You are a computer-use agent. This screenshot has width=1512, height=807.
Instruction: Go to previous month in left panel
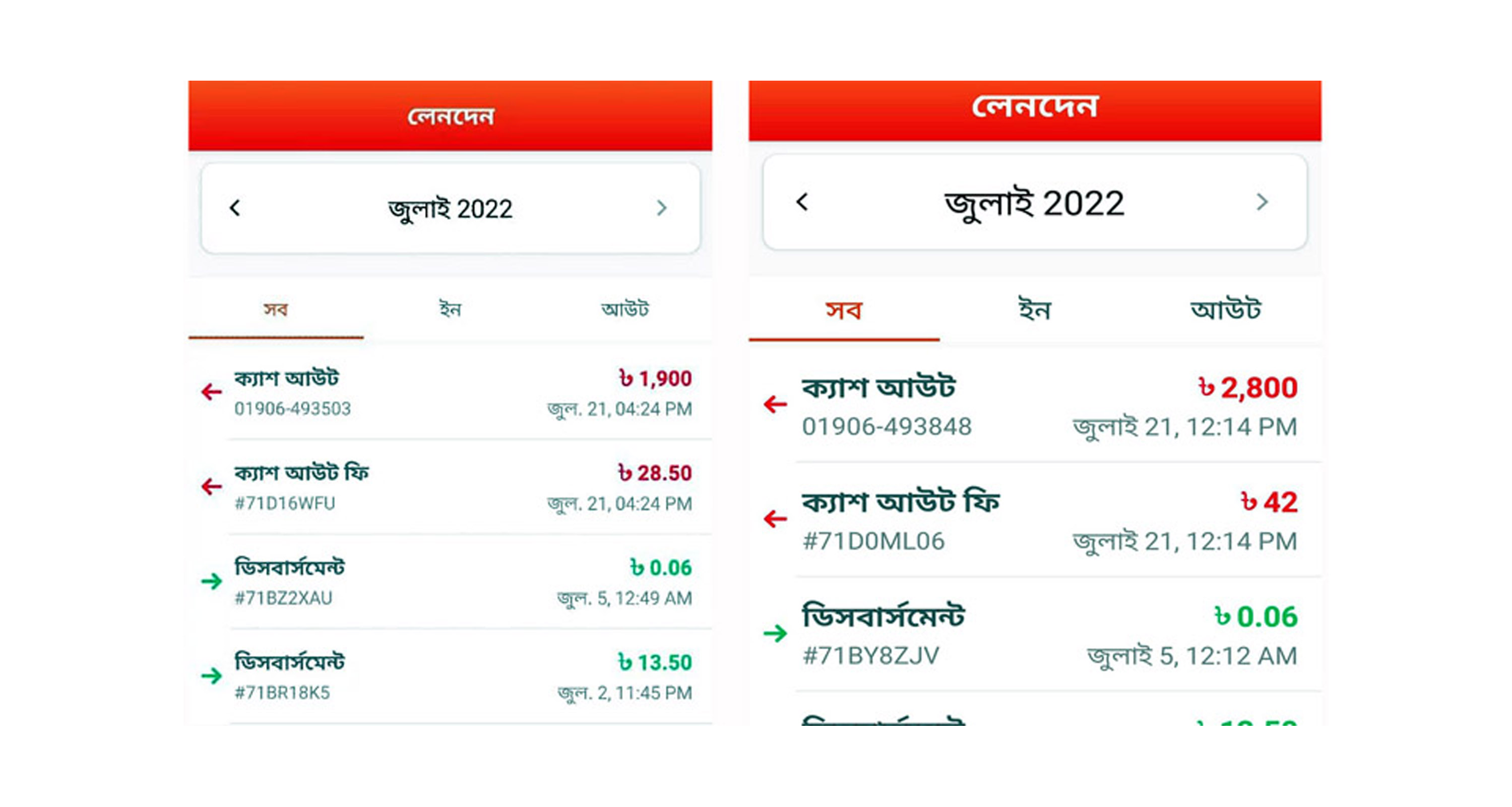[x=235, y=208]
